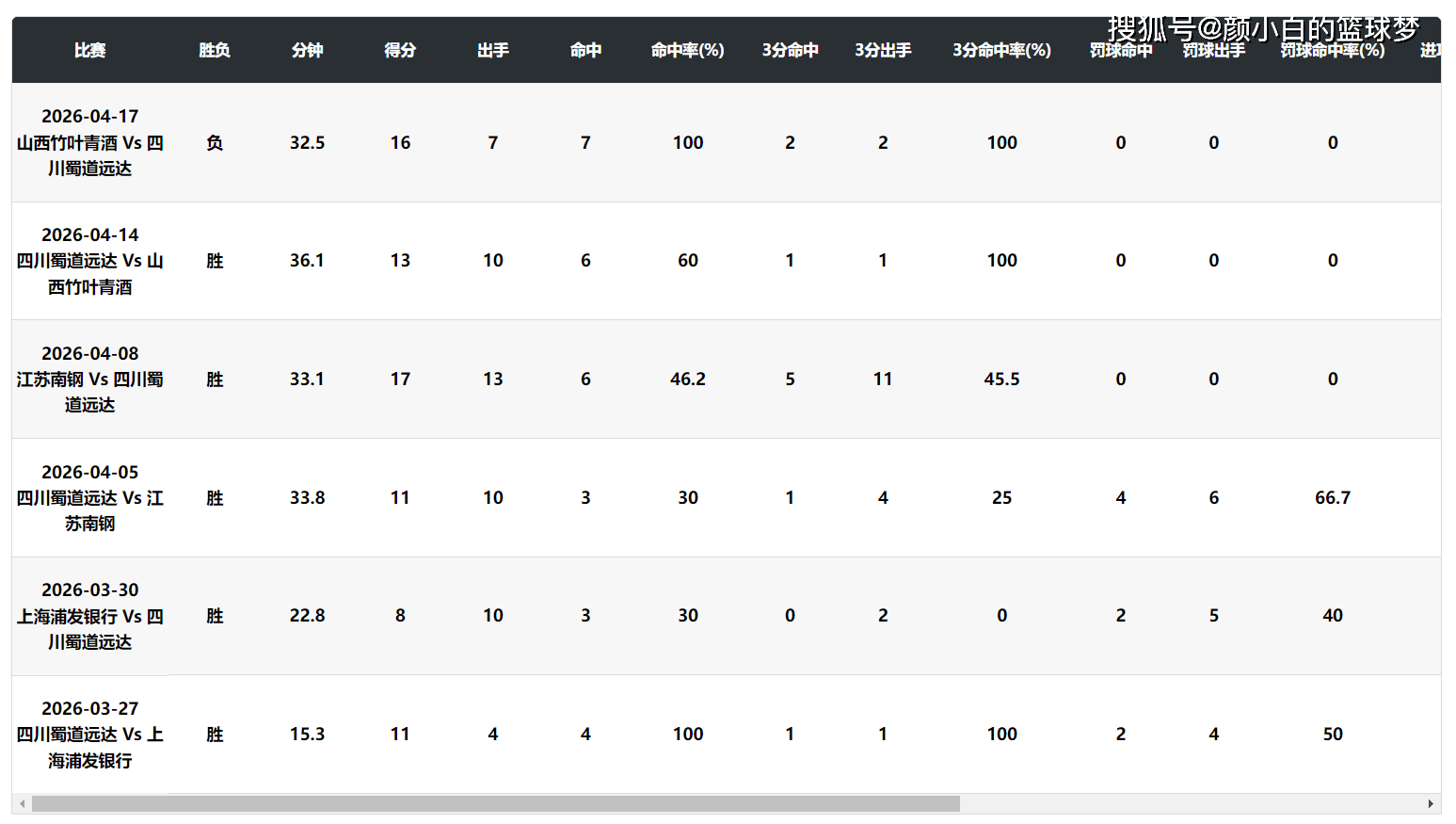The height and width of the screenshot is (824, 1456).
Task: Select the 2026-04-05 四川蜀道远达 Vs 江苏南钢 match
Action: coord(90,497)
